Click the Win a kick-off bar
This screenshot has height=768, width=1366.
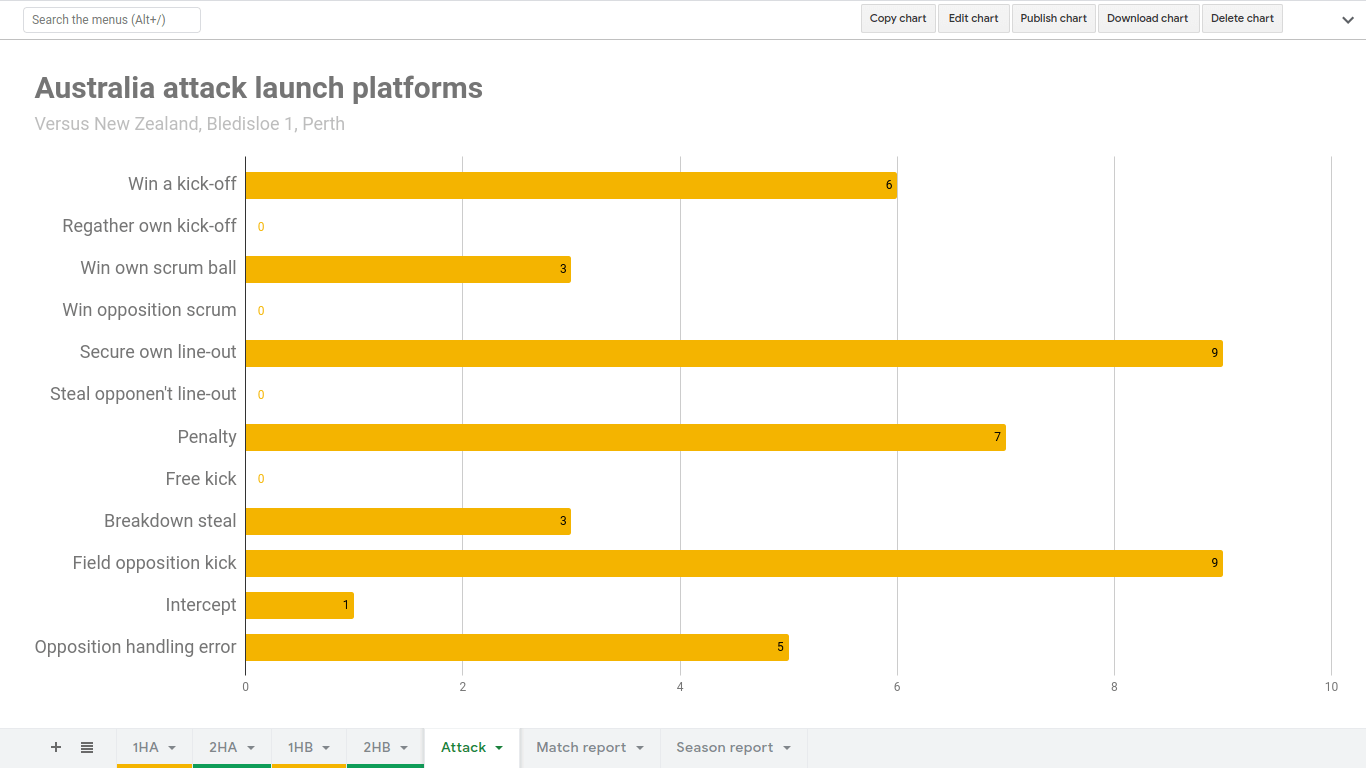point(571,185)
